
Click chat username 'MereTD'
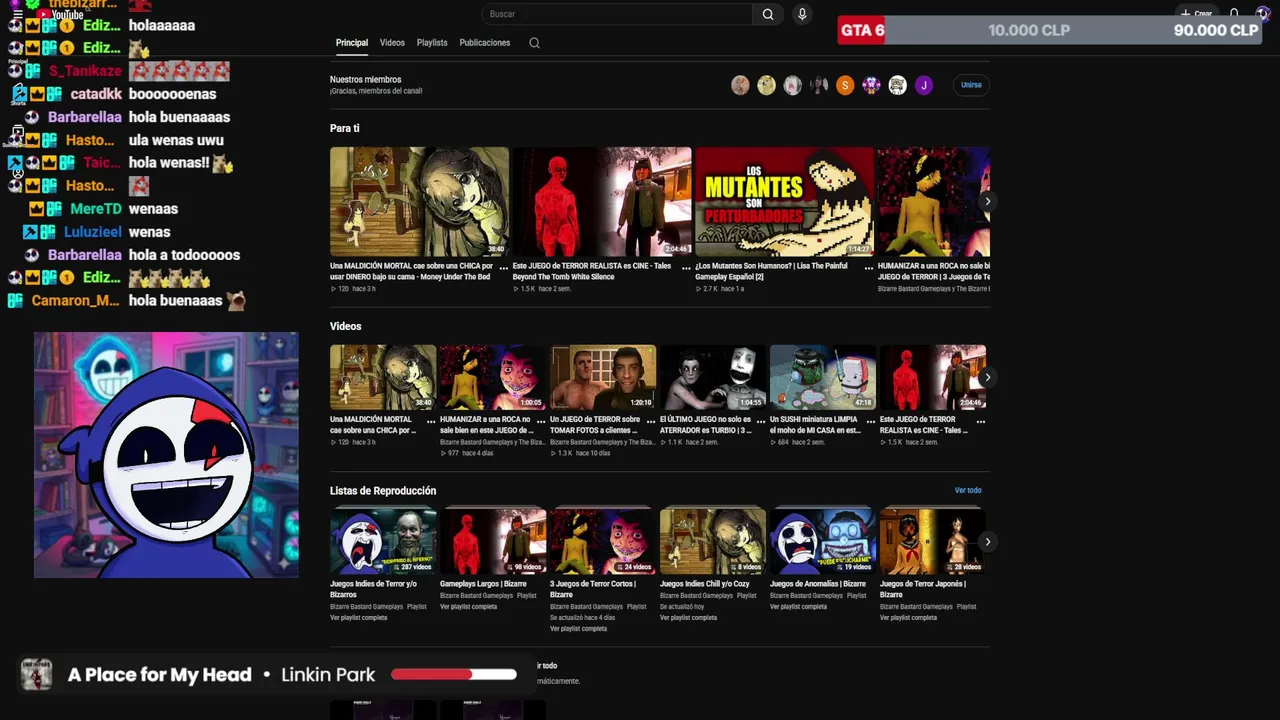96,209
